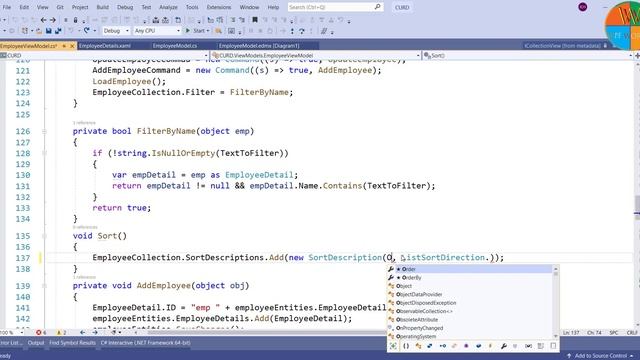
Task: Open the Extensions menu
Action: pyautogui.click(x=219, y=7)
